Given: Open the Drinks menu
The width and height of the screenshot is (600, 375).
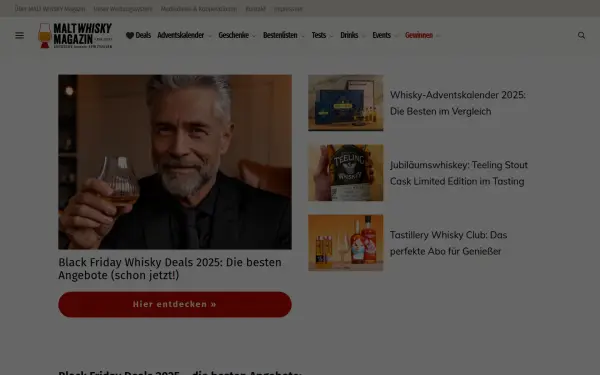Looking at the screenshot, I should pyautogui.click(x=349, y=35).
